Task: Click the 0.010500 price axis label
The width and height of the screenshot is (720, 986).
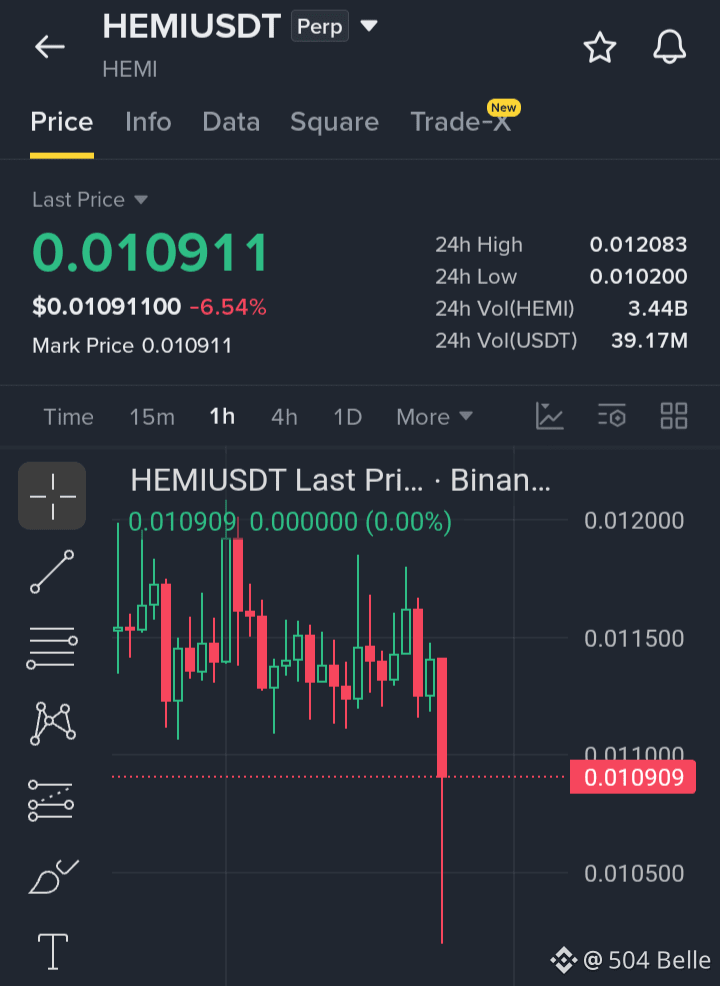Action: [633, 873]
